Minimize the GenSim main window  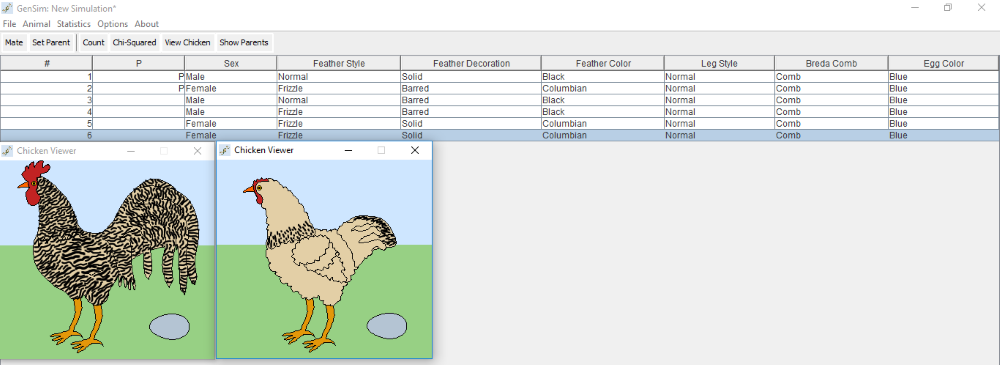pyautogui.click(x=915, y=8)
